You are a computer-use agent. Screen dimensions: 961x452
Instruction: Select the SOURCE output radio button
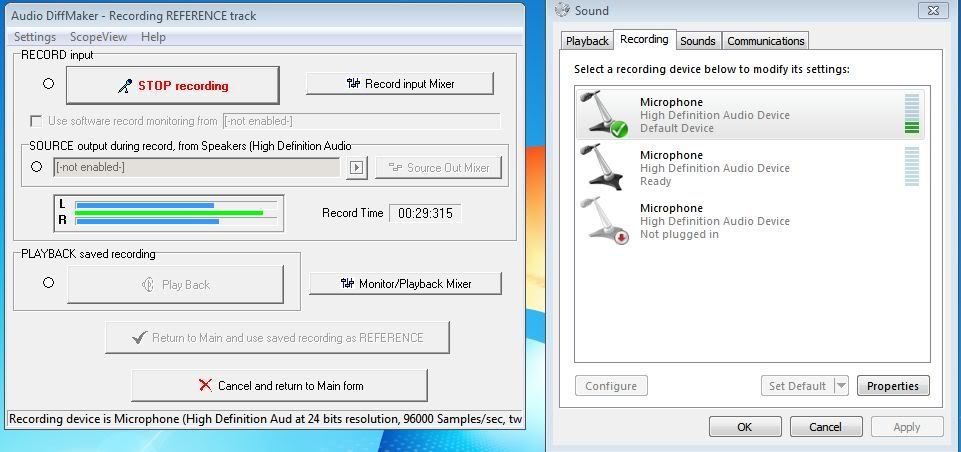click(x=36, y=166)
